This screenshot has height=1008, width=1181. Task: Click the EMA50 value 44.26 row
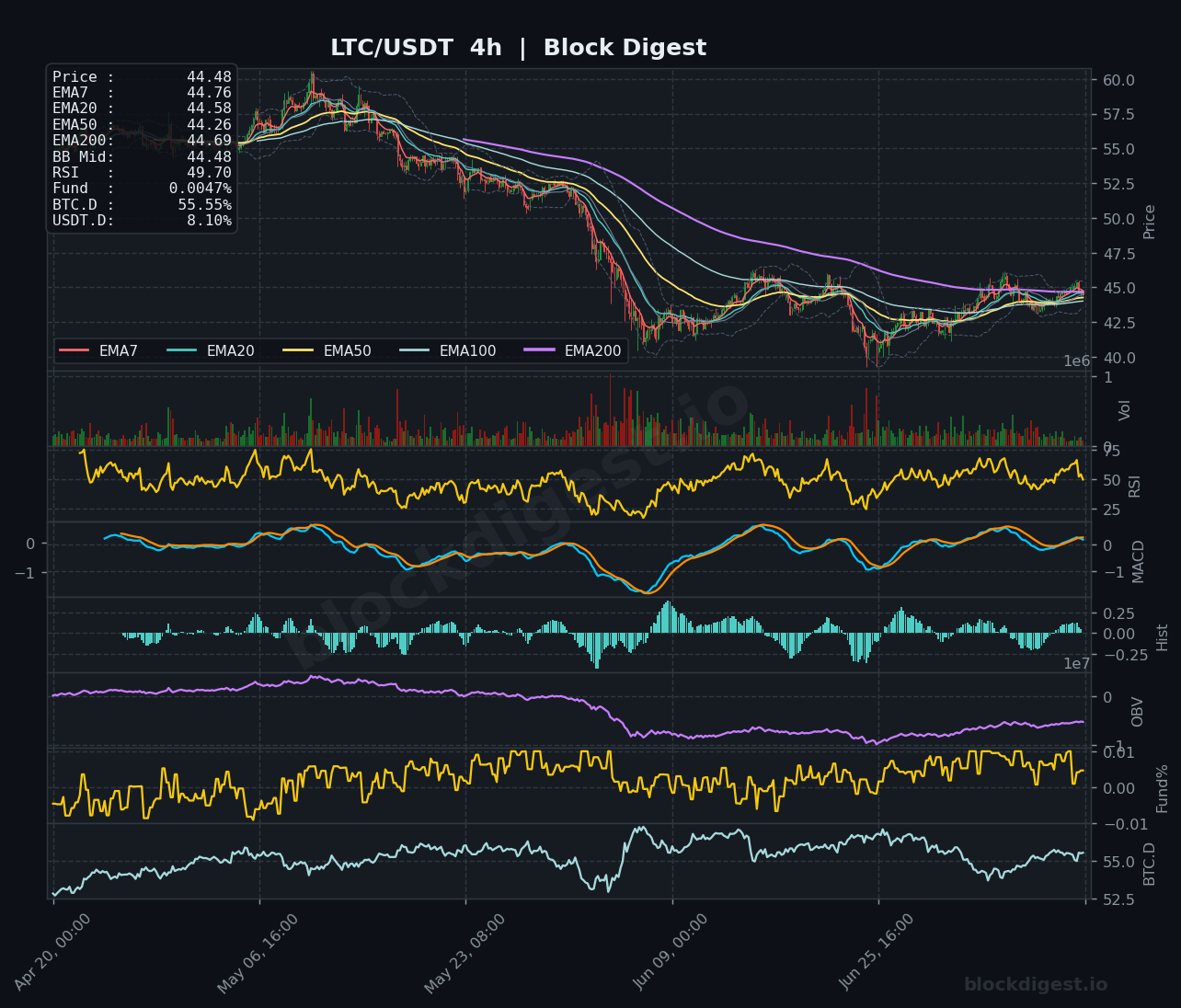coord(142,125)
